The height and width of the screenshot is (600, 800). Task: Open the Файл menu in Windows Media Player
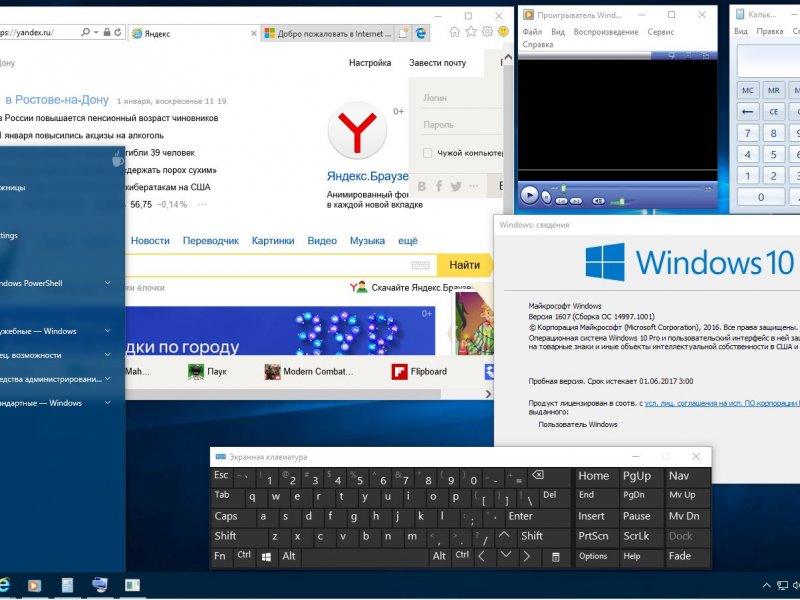click(x=532, y=32)
